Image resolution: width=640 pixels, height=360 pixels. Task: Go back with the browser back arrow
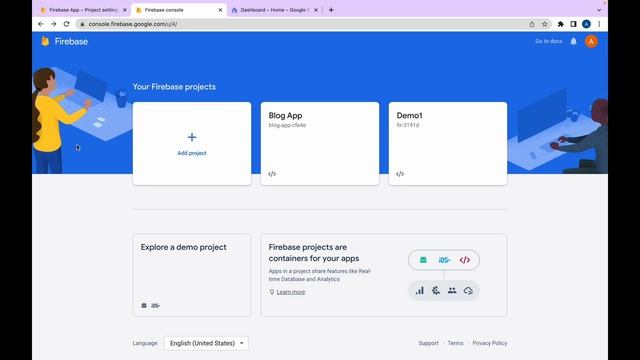pyautogui.click(x=41, y=24)
